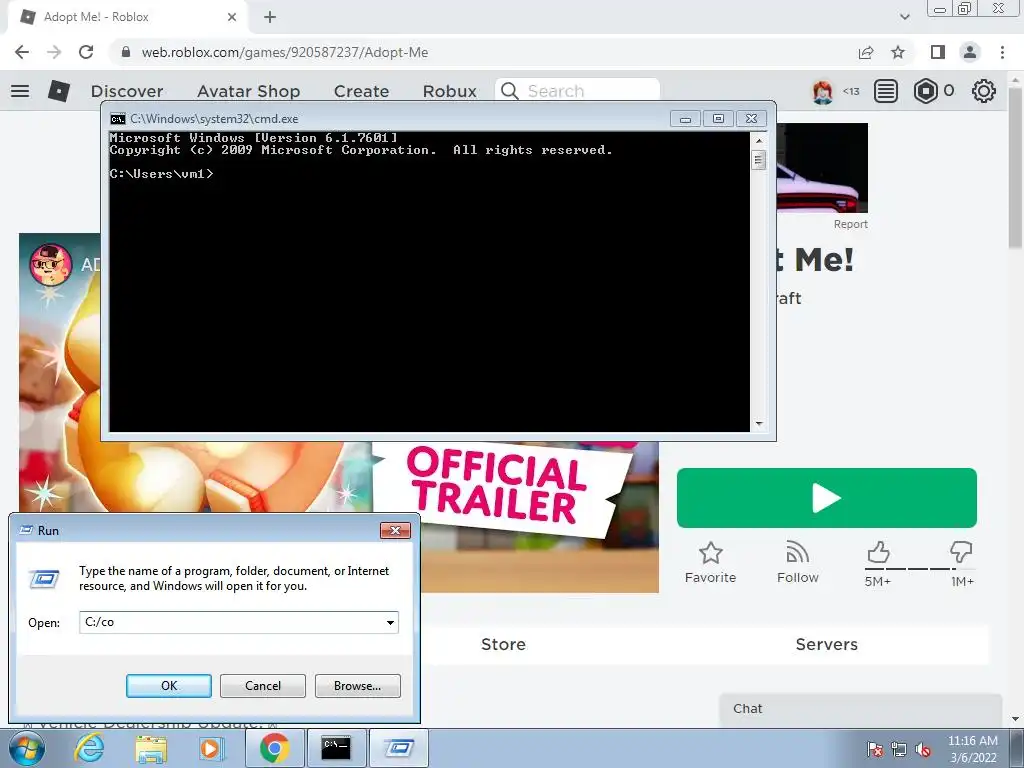
Task: Expand Chrome tab search chevron
Action: click(904, 17)
